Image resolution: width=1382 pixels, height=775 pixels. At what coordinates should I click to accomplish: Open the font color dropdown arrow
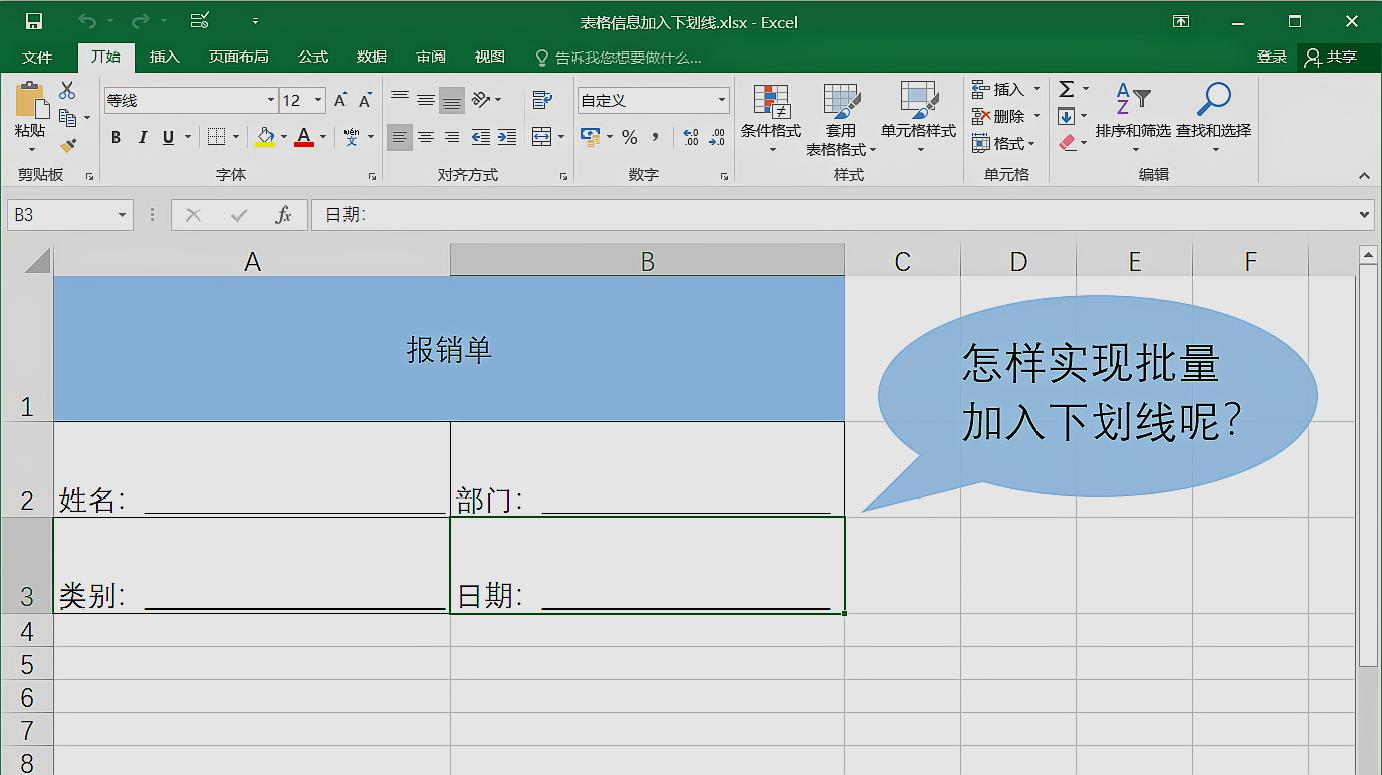[x=323, y=137]
